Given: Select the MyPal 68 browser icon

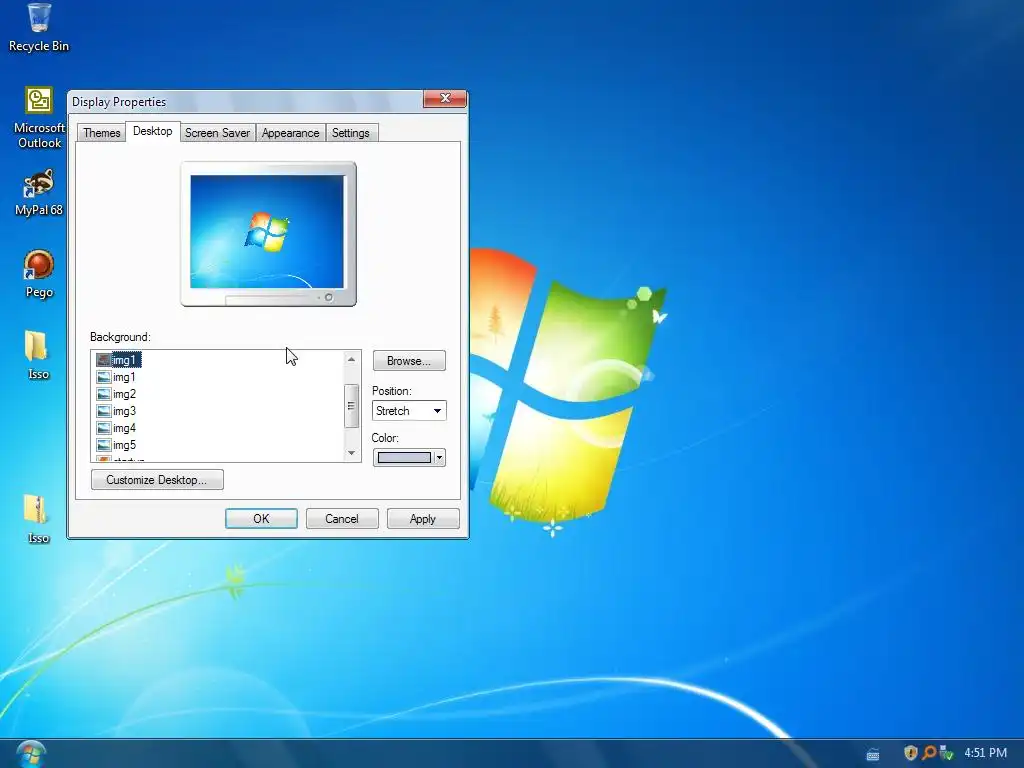Looking at the screenshot, I should [x=39, y=193].
